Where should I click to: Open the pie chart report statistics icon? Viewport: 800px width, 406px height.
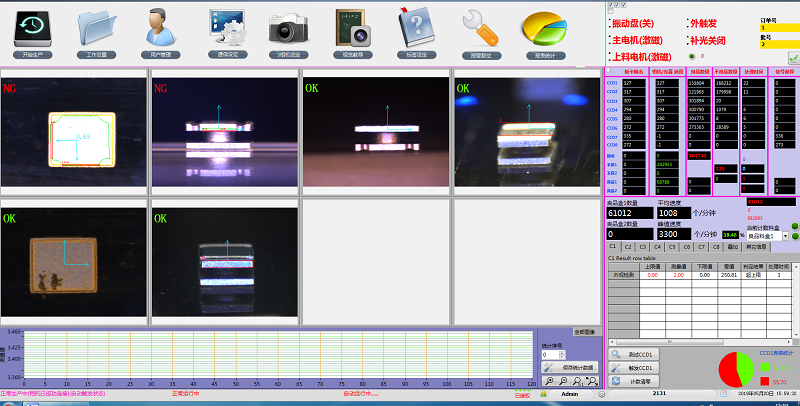[545, 27]
